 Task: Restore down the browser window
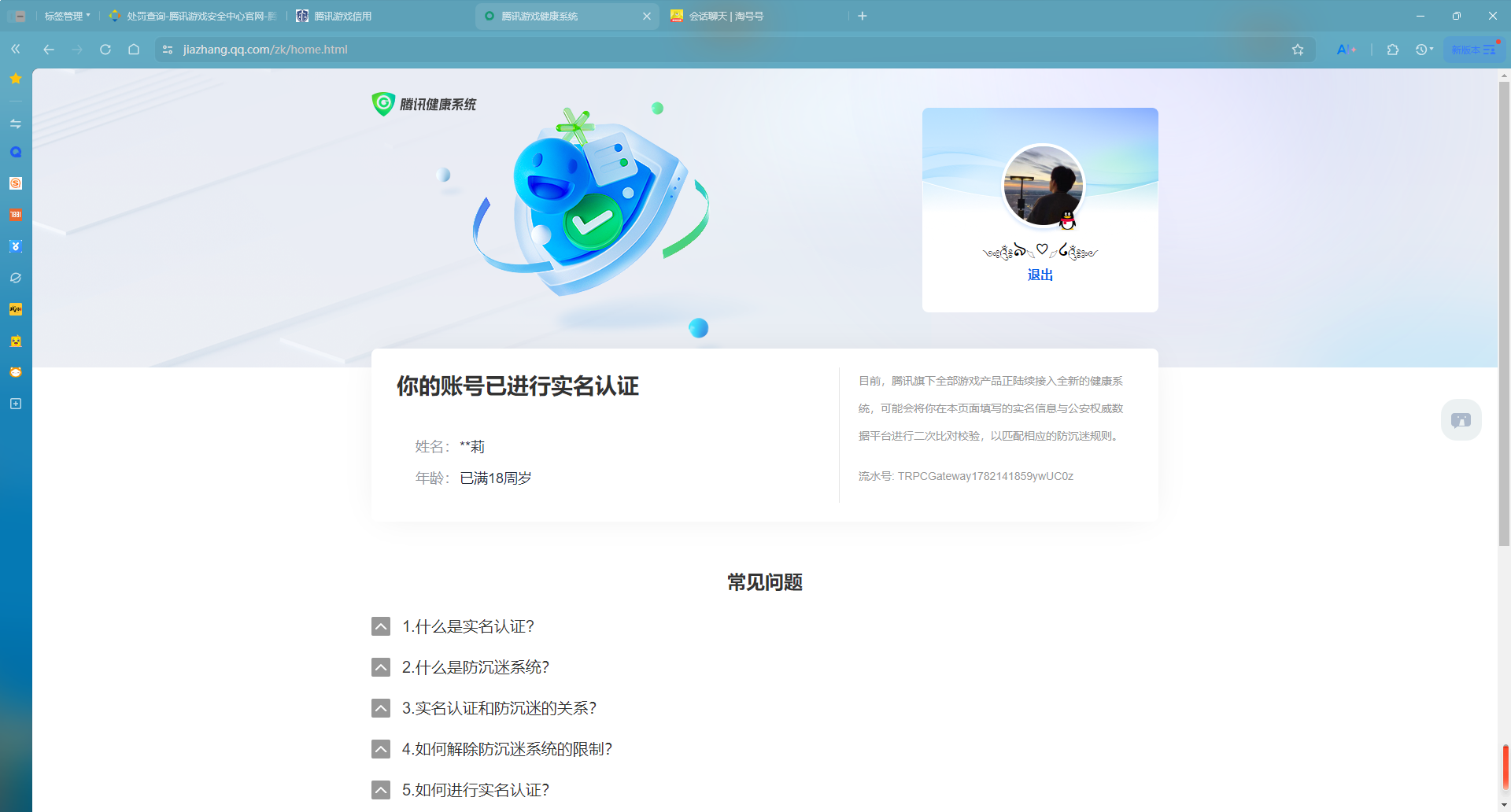click(x=1457, y=16)
